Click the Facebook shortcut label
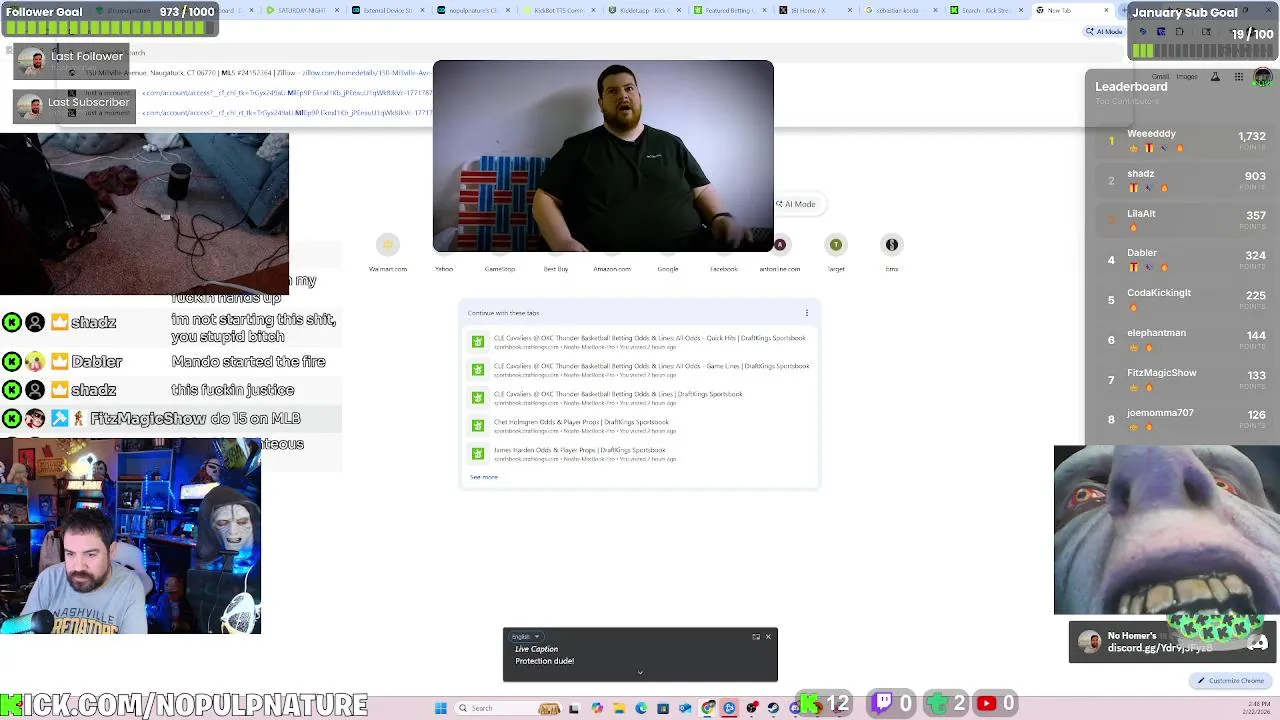The image size is (1280, 720). 724,269
